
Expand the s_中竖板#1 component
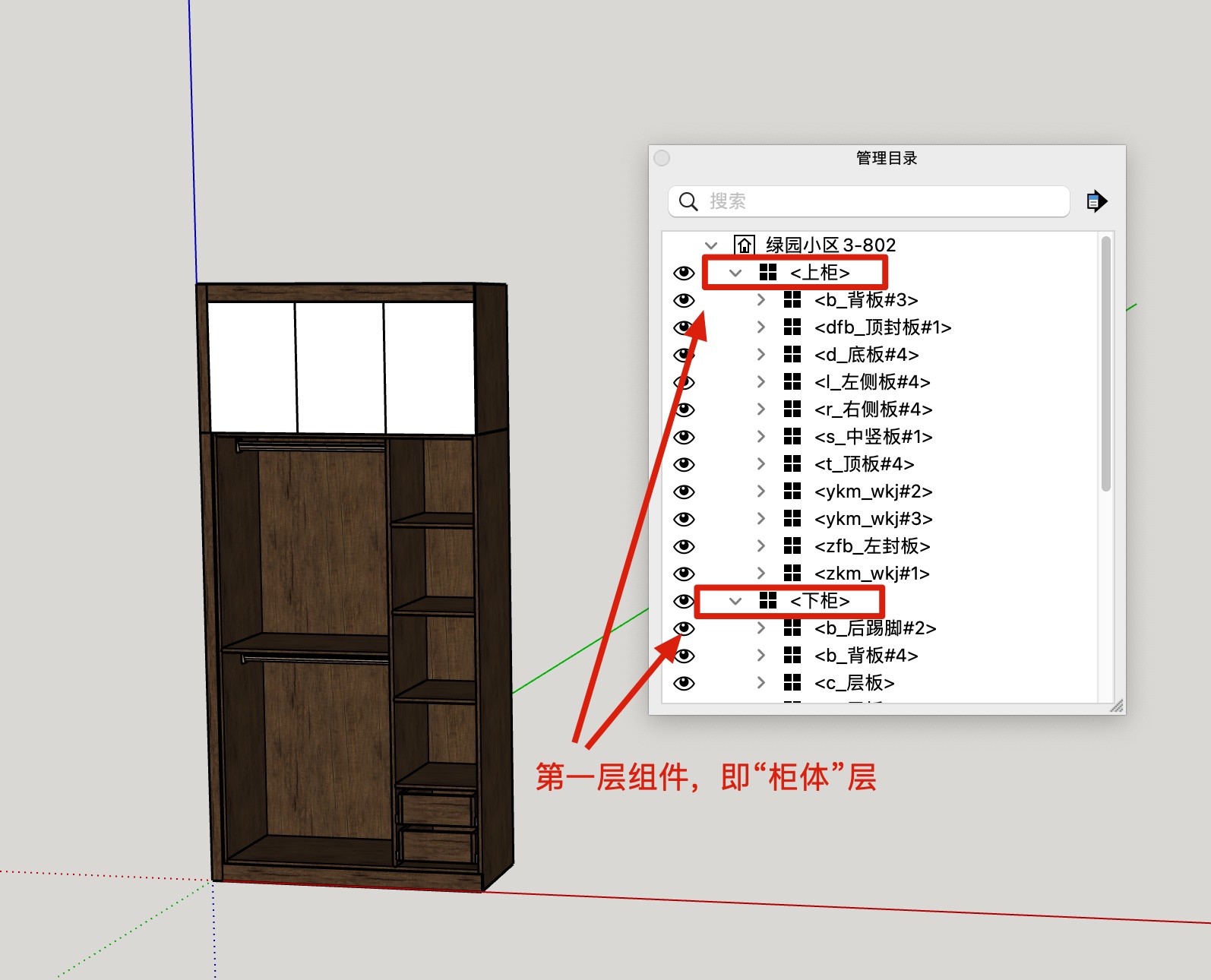761,437
